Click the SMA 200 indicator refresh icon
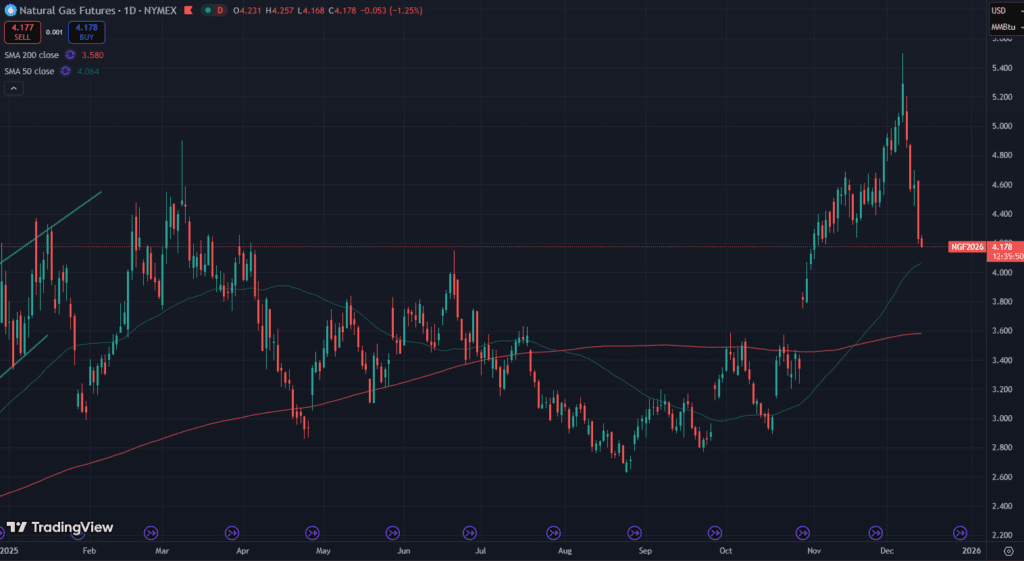1024x561 pixels. coord(68,56)
